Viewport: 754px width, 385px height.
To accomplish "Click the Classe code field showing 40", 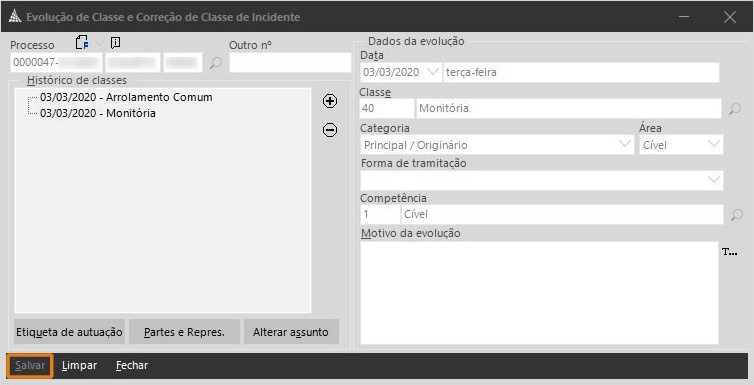I will 387,109.
